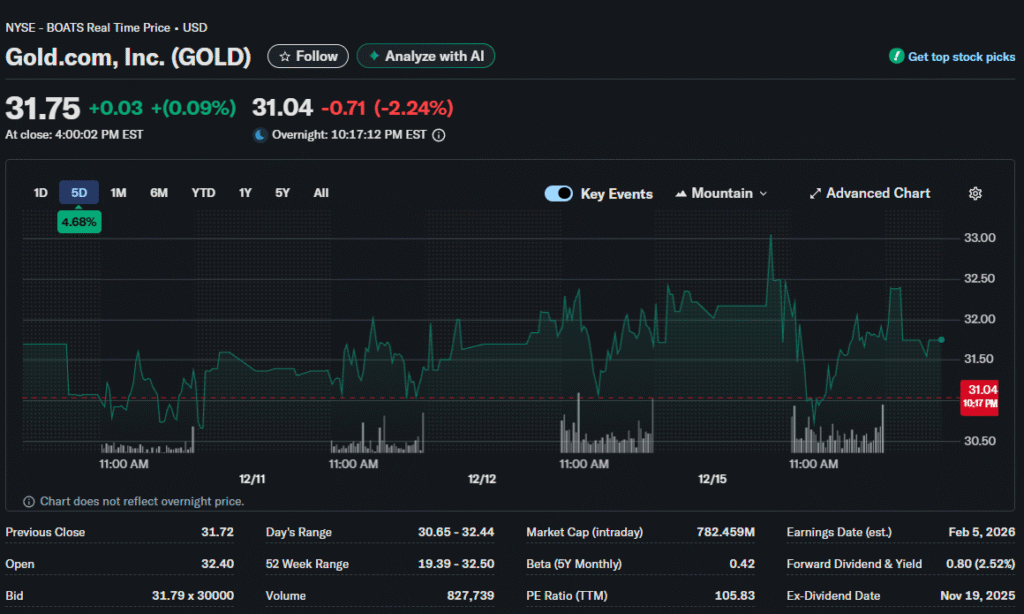This screenshot has width=1024, height=614.
Task: Show the All time range
Action: pos(321,193)
